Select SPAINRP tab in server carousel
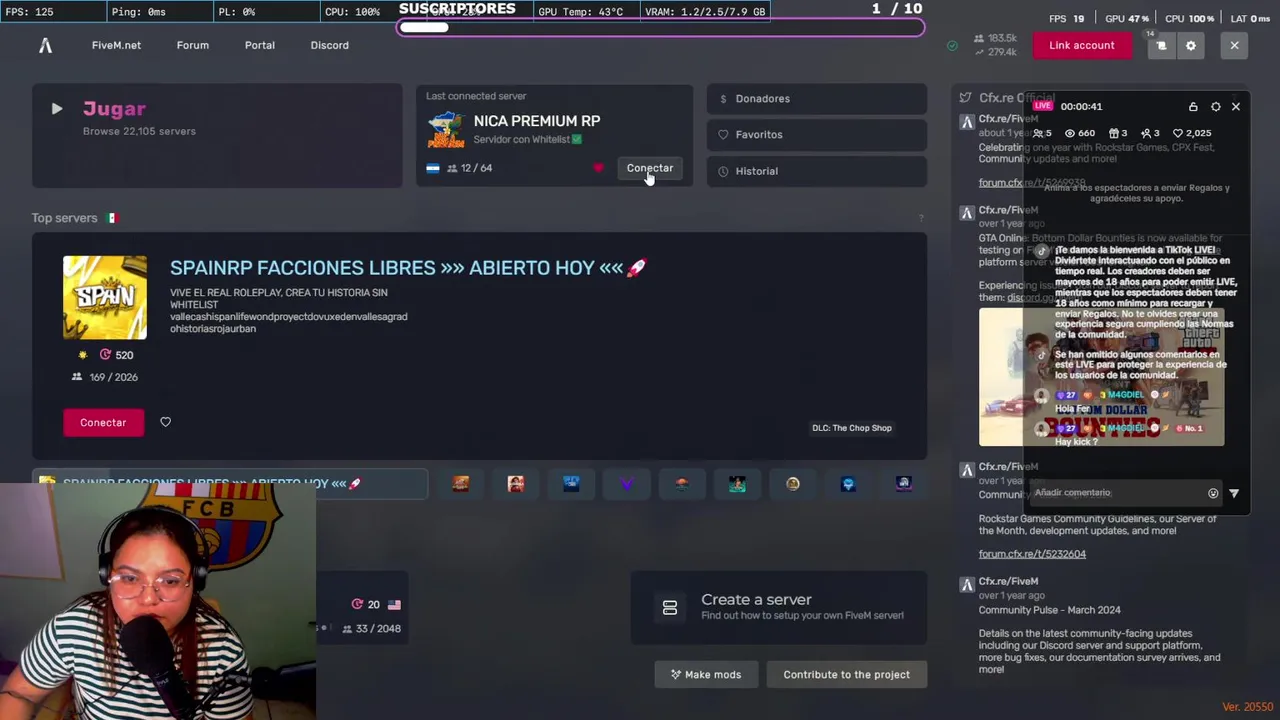 point(230,484)
